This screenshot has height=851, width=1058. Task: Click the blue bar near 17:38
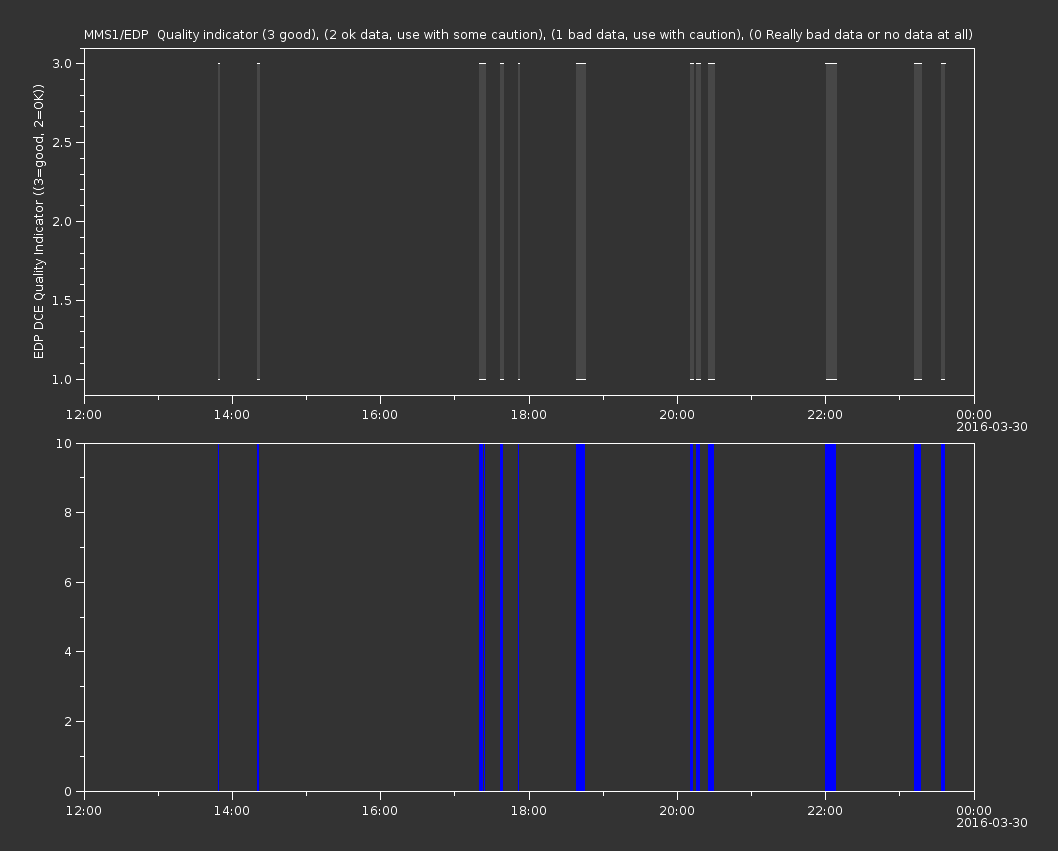coord(501,617)
